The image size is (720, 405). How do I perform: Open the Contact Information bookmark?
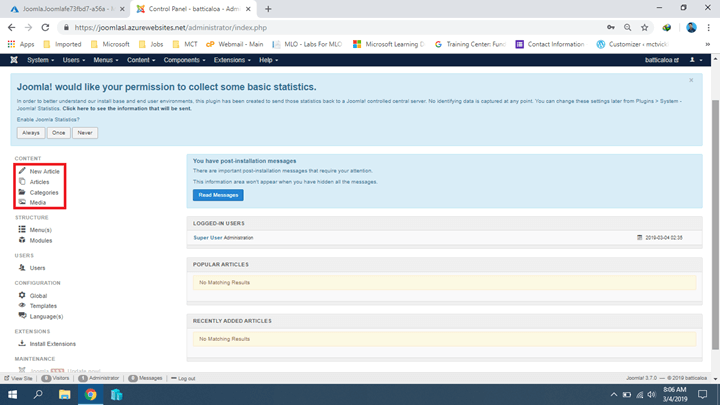point(550,44)
